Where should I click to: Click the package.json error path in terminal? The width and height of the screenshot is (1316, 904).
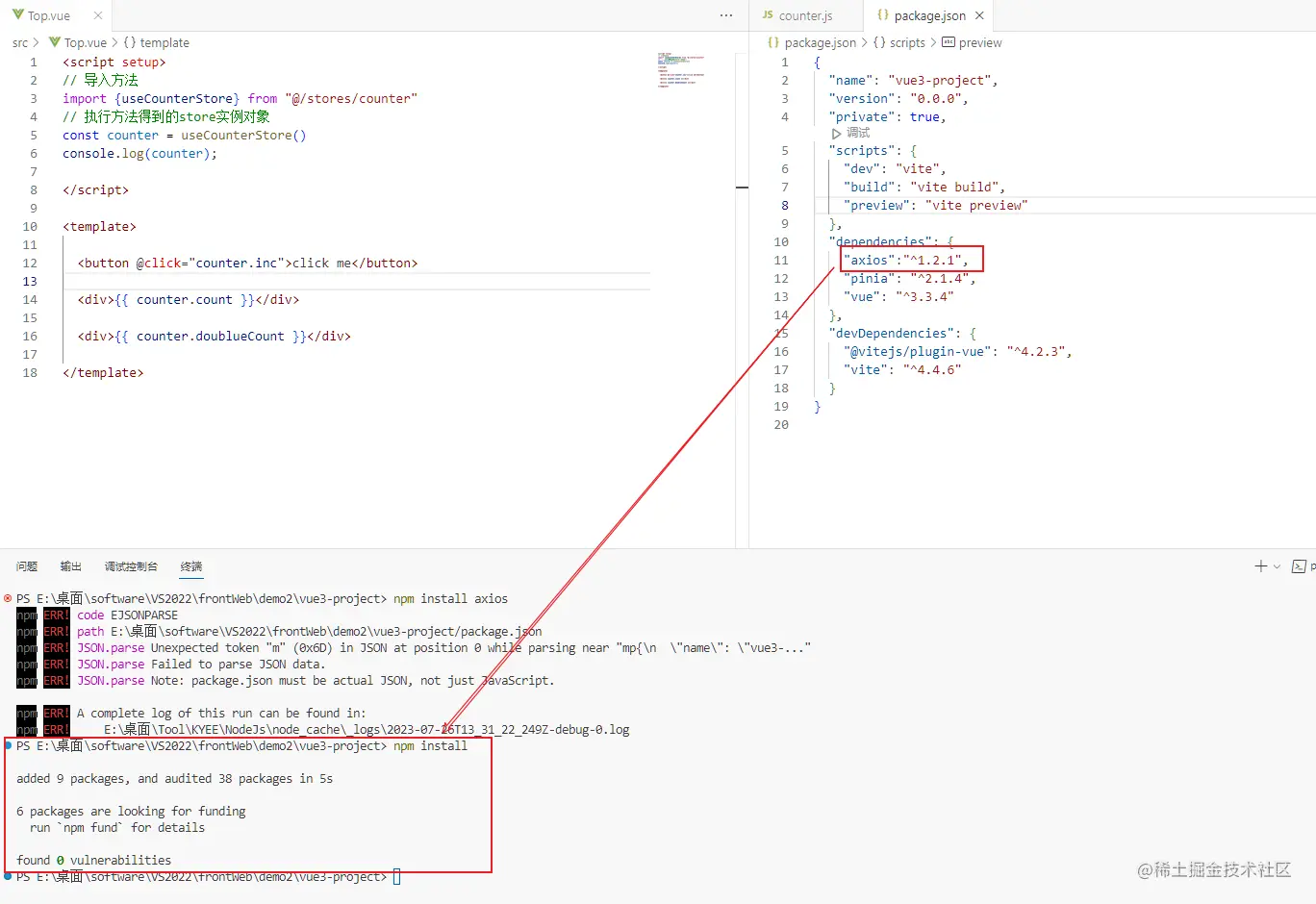point(326,632)
